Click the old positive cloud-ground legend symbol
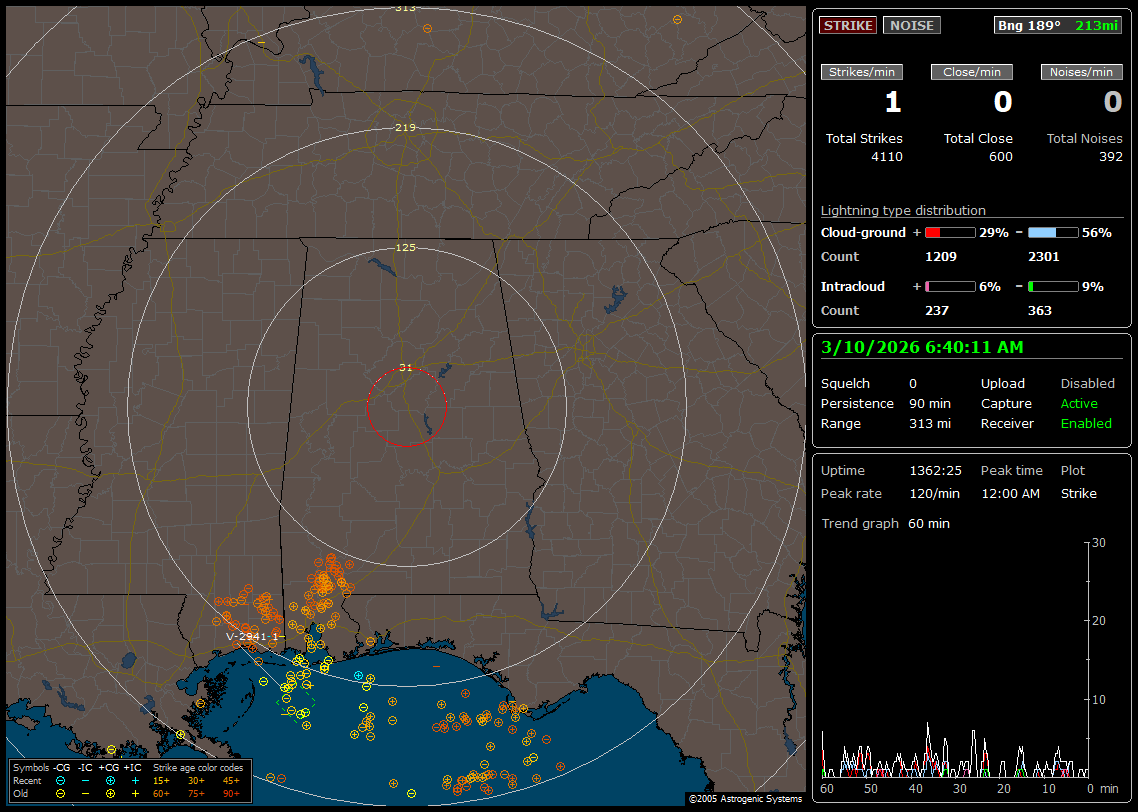 pos(110,793)
